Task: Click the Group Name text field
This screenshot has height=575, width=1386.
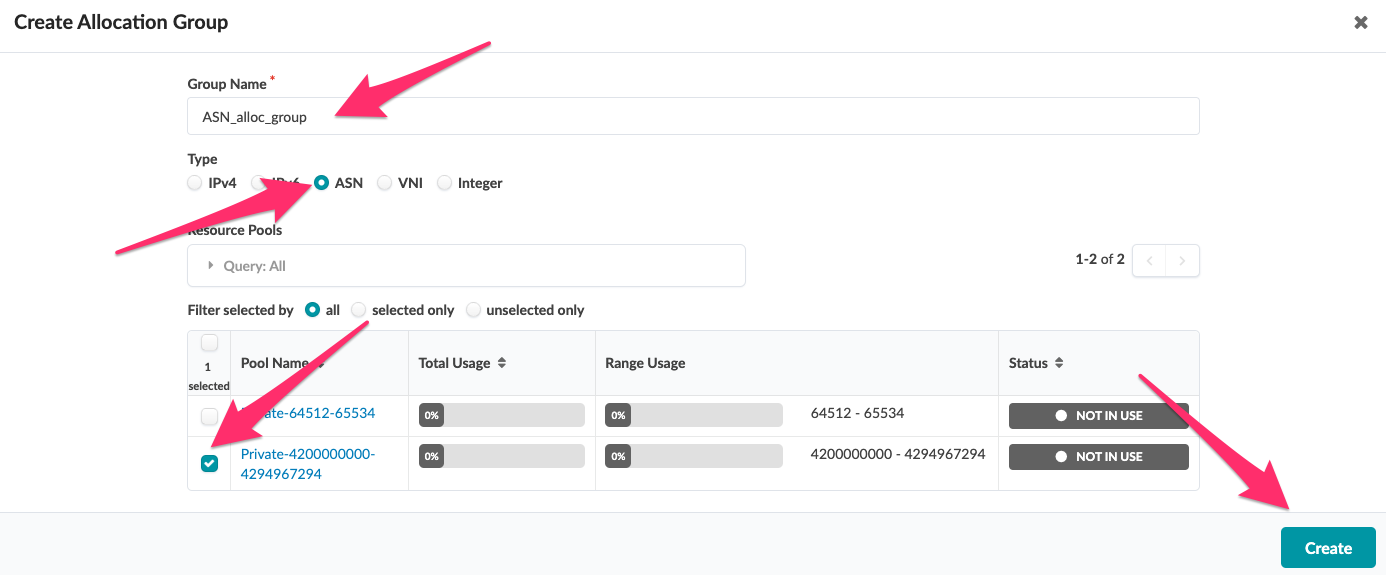Action: (692, 116)
